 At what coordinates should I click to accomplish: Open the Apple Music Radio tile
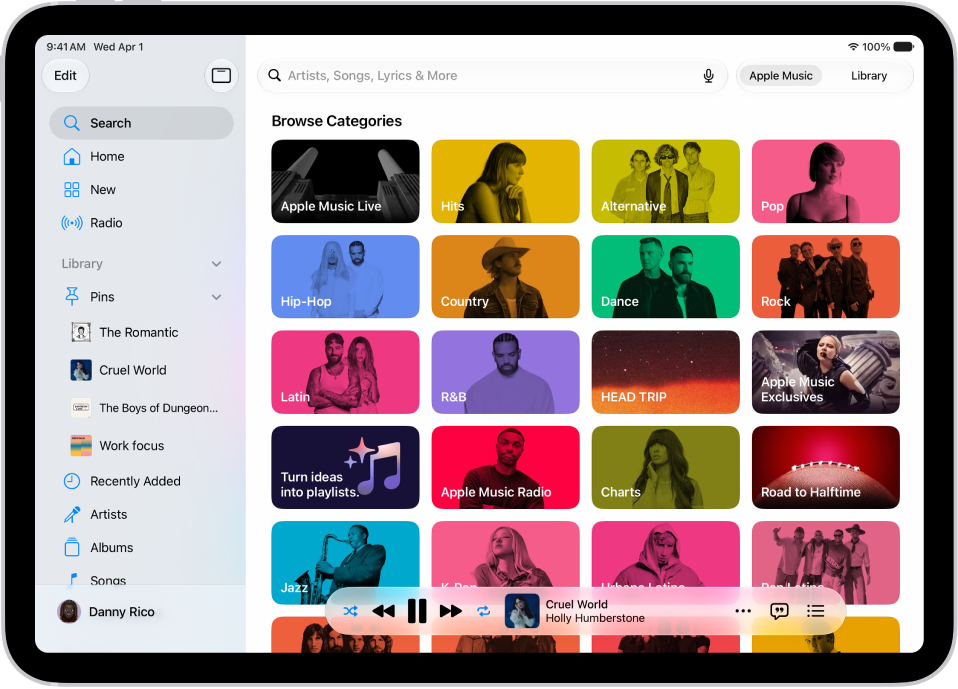point(505,467)
